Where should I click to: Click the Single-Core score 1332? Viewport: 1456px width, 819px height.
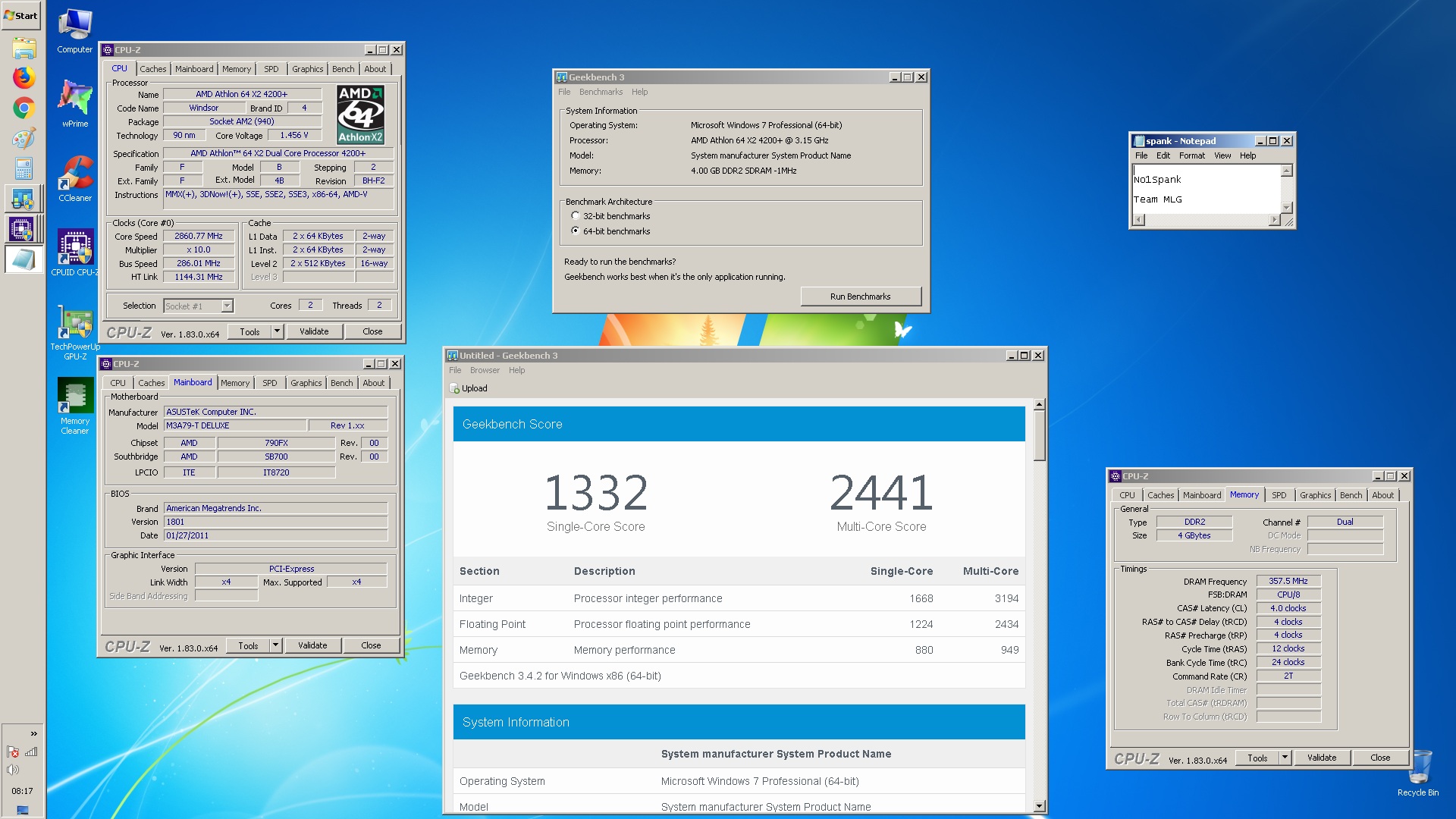pos(596,492)
